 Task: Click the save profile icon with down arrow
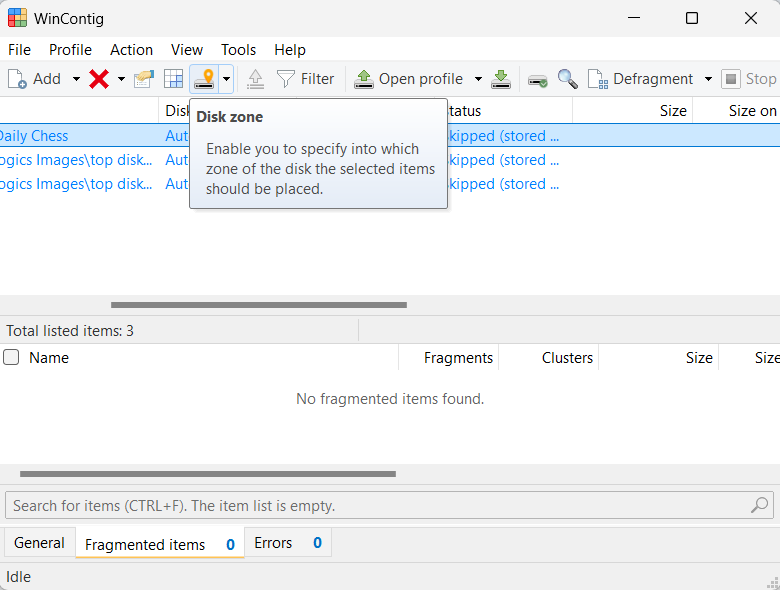501,79
